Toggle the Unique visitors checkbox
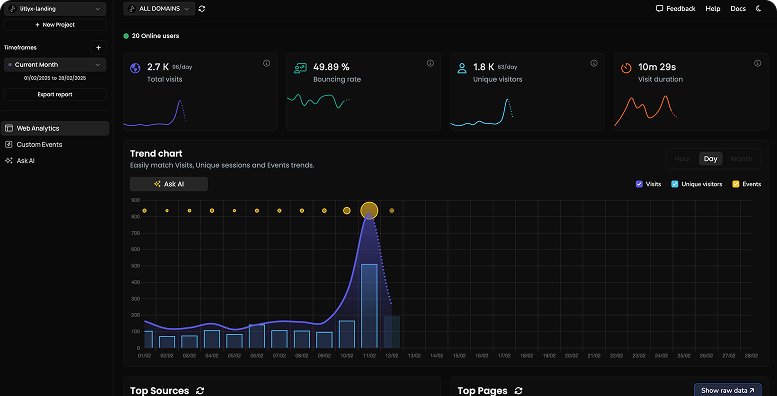This screenshot has width=777, height=396. [674, 184]
